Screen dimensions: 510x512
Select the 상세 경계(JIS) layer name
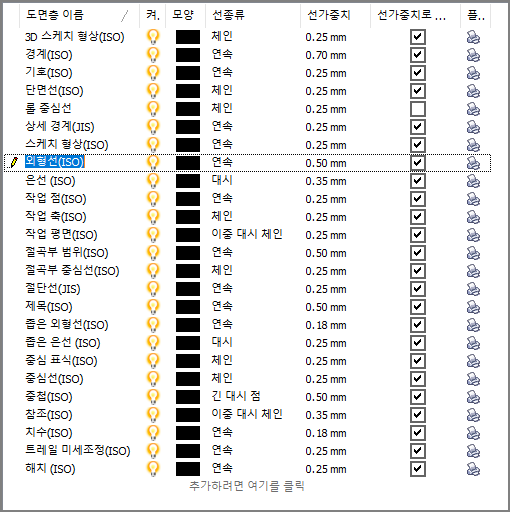(x=60, y=127)
